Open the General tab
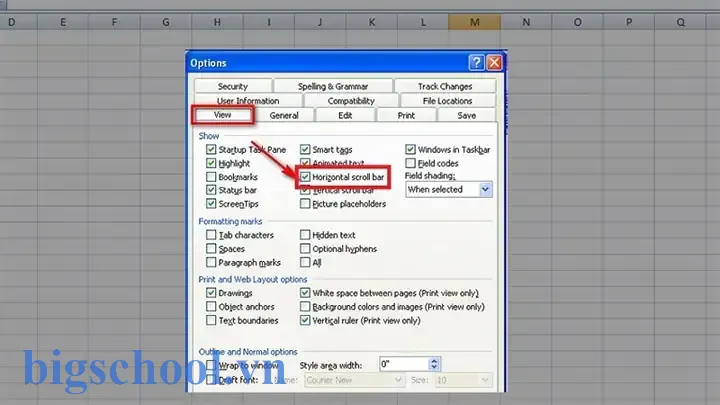Image resolution: width=720 pixels, height=405 pixels. (x=284, y=115)
